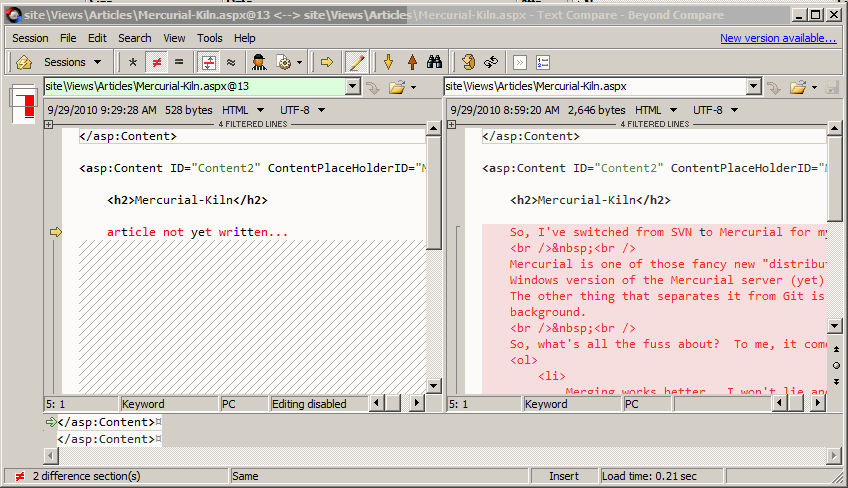Click the difference thumbnail overview map
Screen dimensions: 848x488
tap(23, 104)
